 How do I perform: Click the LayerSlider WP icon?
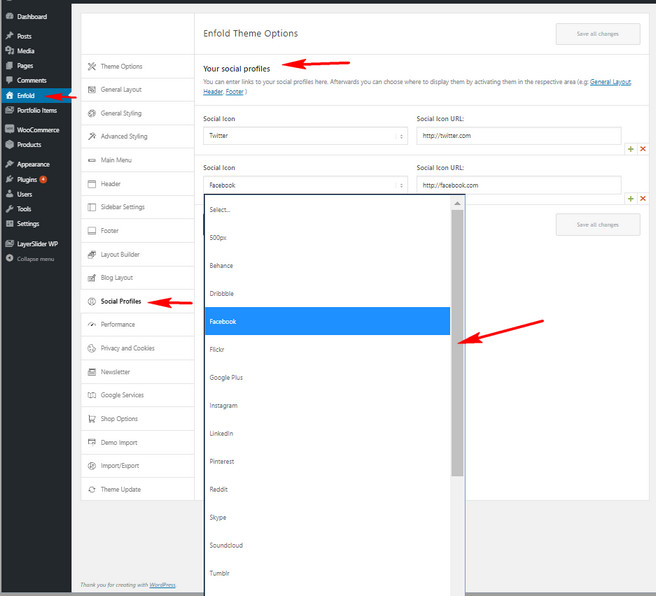10,244
